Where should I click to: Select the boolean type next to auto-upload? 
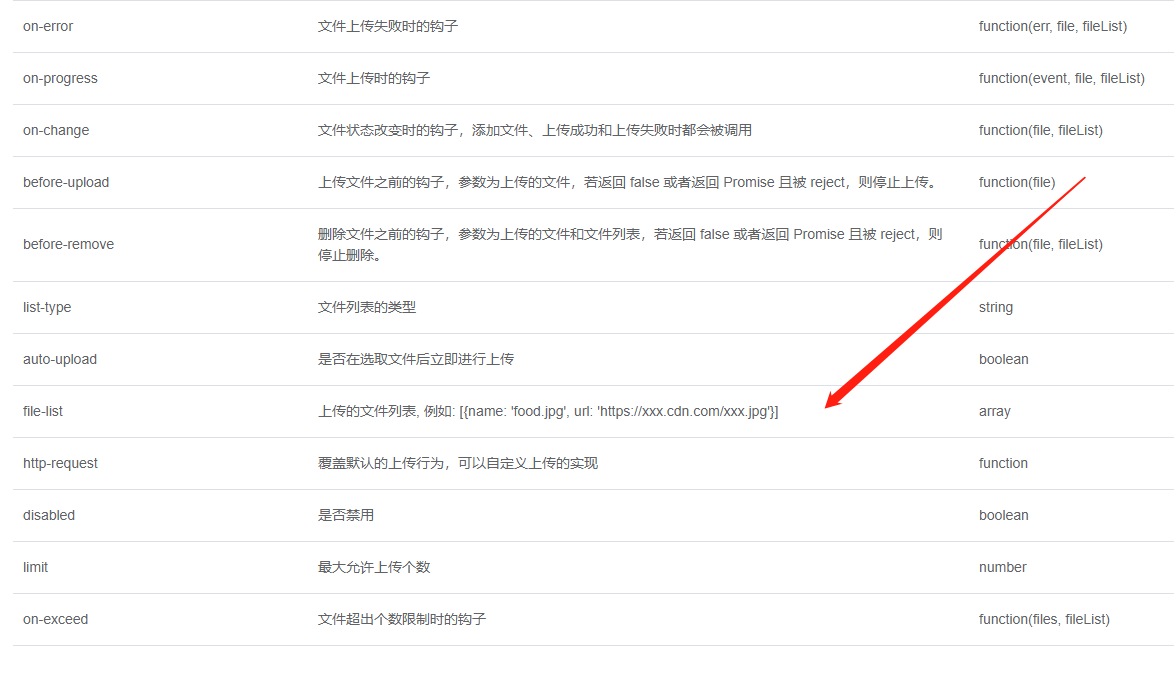point(1003,359)
